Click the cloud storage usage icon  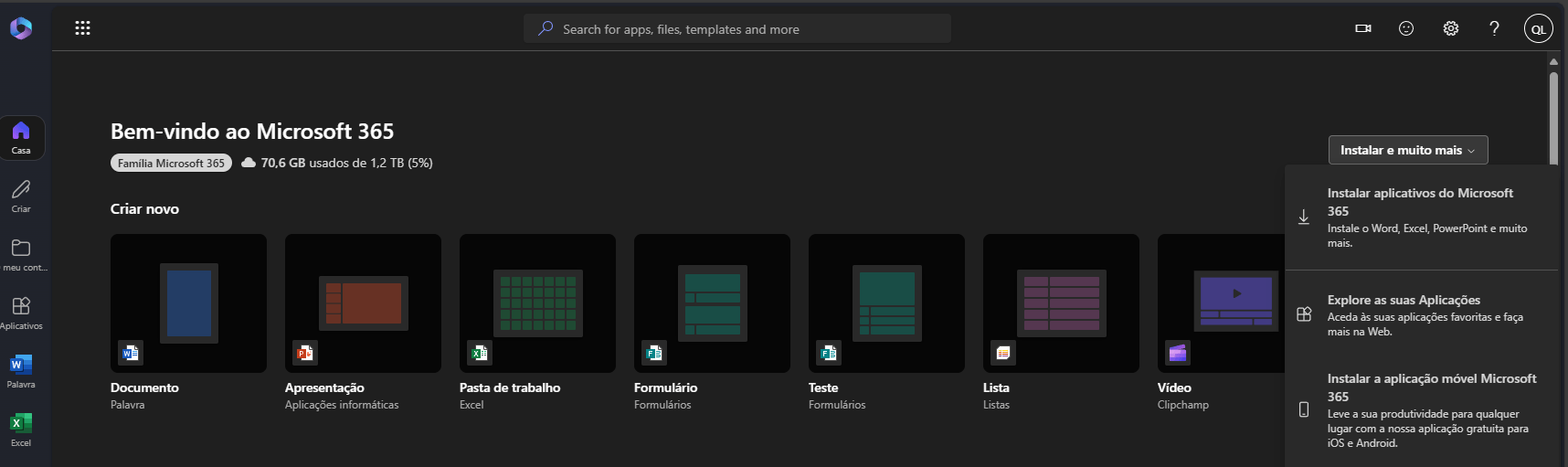249,163
